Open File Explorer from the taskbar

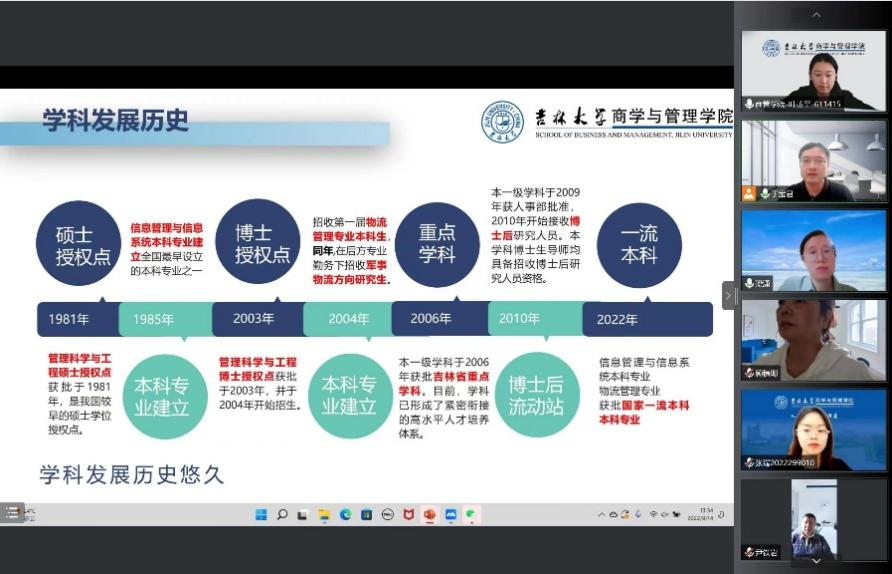[x=324, y=514]
